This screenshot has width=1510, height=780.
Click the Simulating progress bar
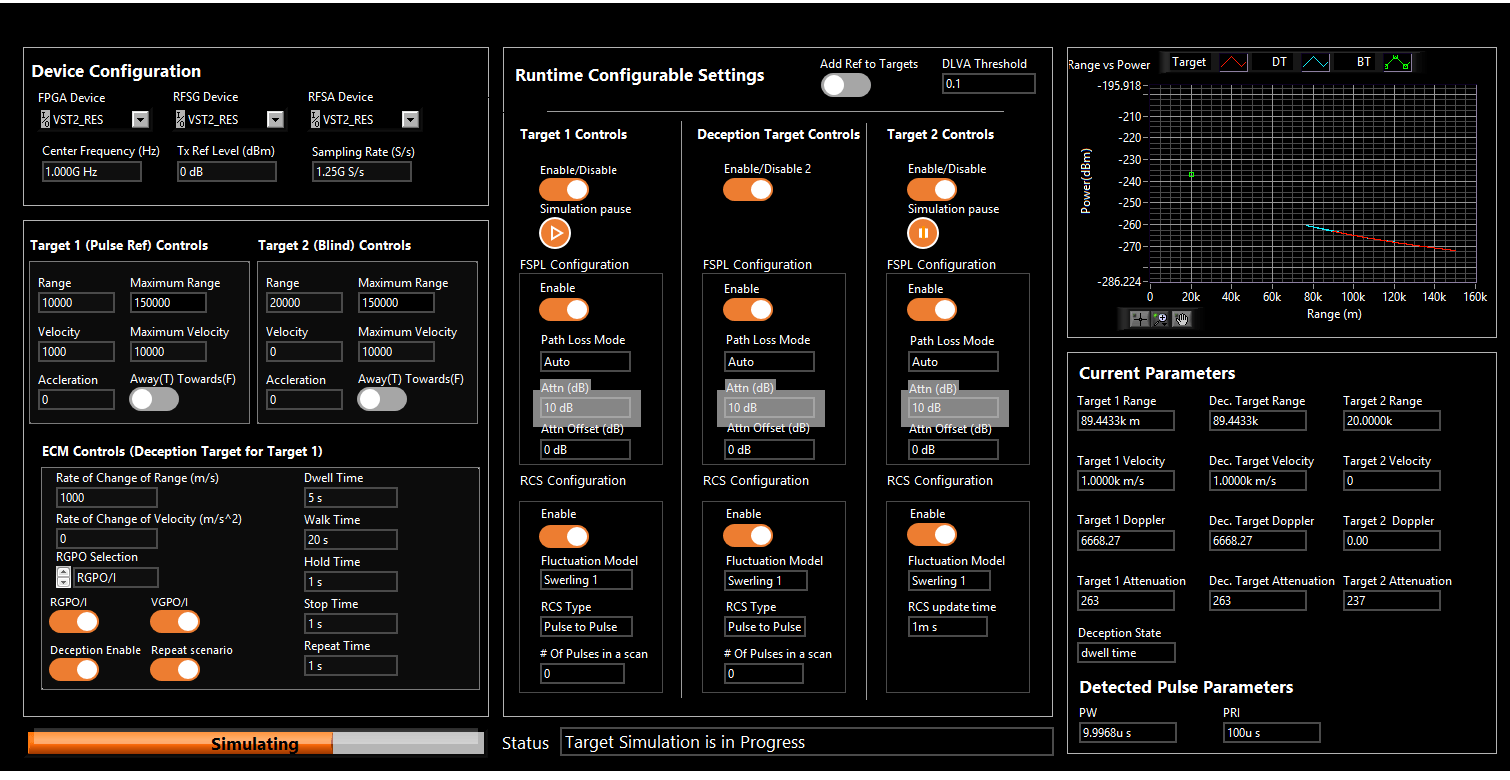pos(255,743)
